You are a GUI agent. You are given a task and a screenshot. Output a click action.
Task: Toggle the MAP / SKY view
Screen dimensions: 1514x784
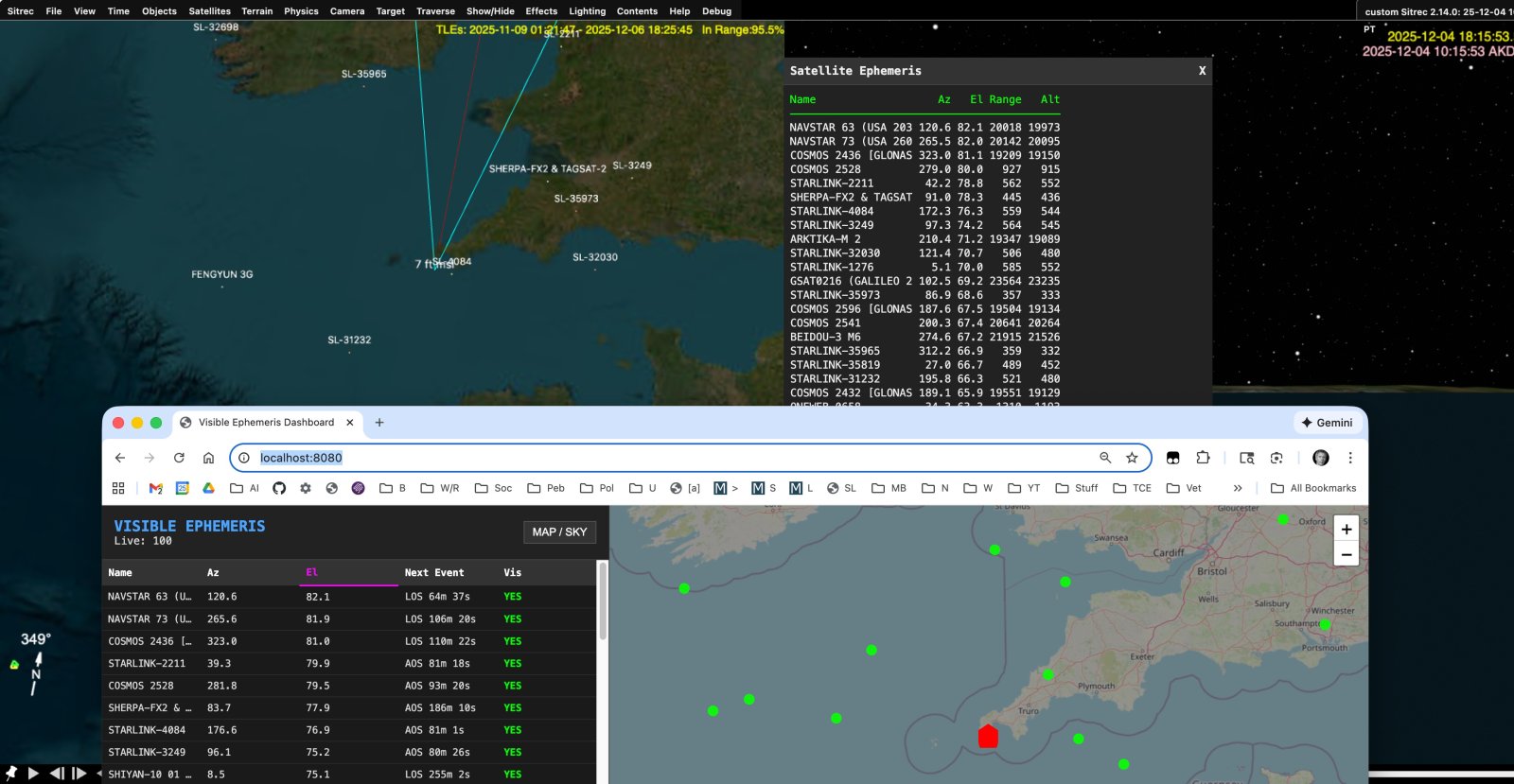click(558, 532)
